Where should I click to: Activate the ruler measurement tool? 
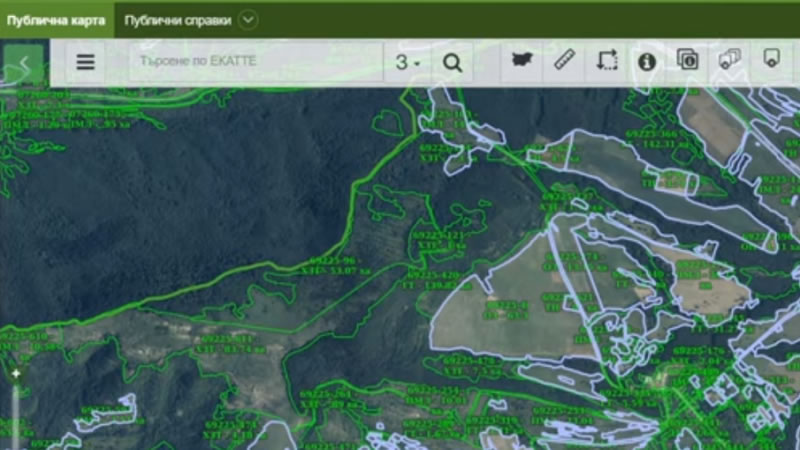[564, 61]
